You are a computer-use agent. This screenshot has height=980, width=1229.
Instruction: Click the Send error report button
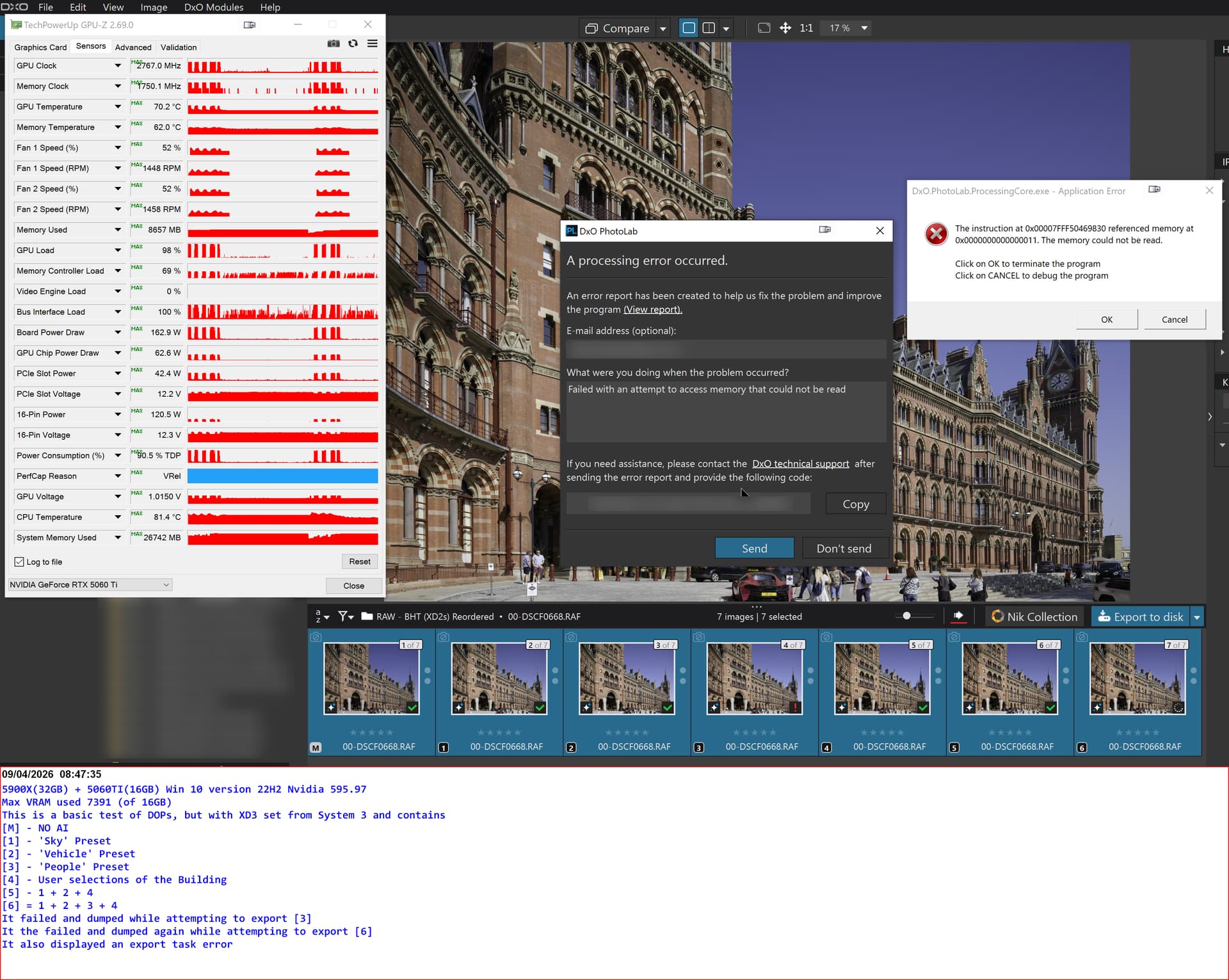pyautogui.click(x=754, y=549)
